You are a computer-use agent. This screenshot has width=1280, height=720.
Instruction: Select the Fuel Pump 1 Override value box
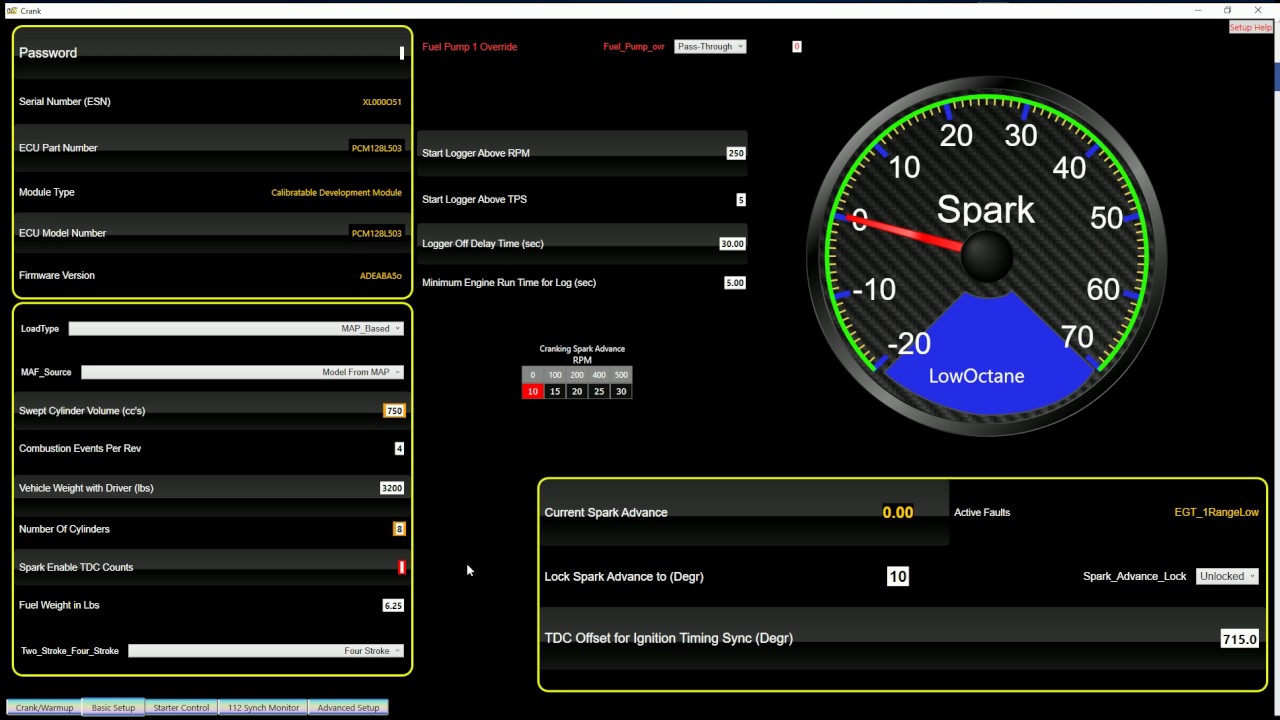coord(797,46)
